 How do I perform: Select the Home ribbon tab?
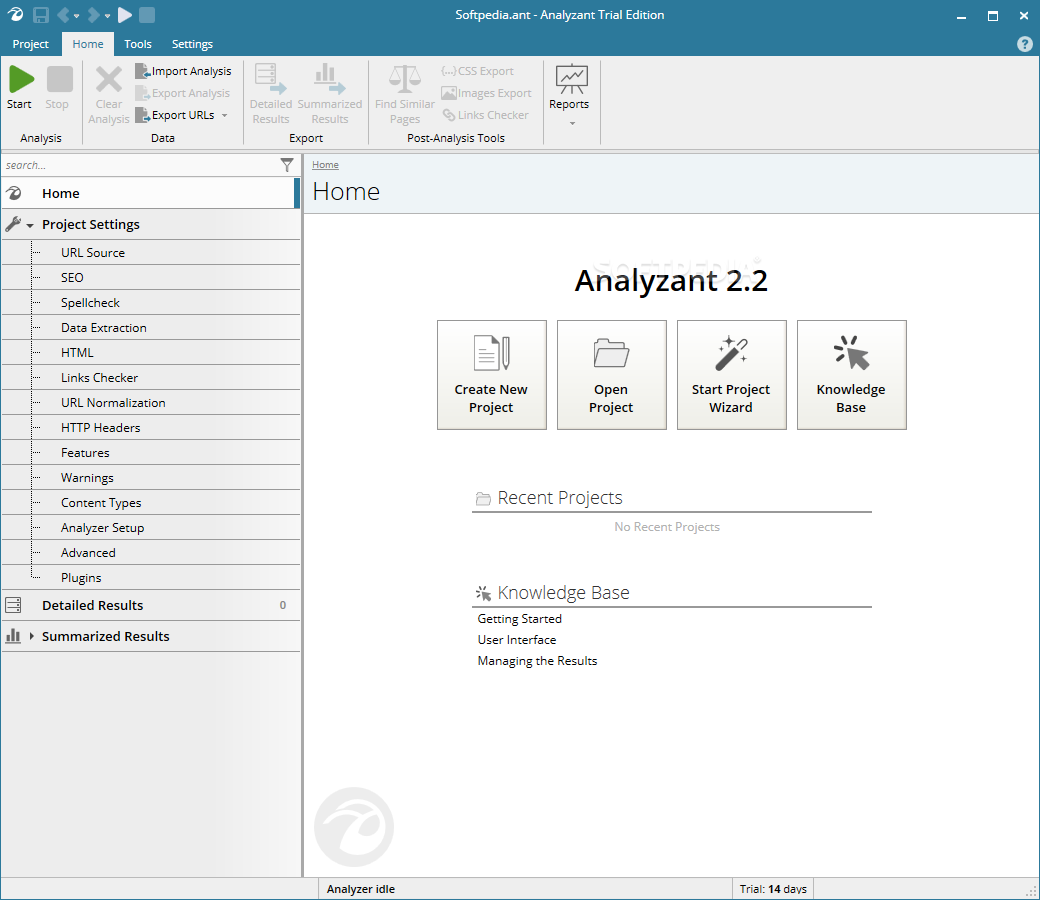click(88, 44)
